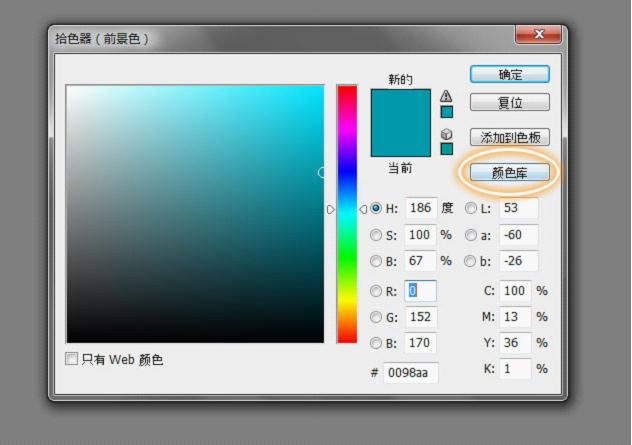Viewport: 632px width, 445px height.
Task: Click the hex color code field
Action: (410, 373)
